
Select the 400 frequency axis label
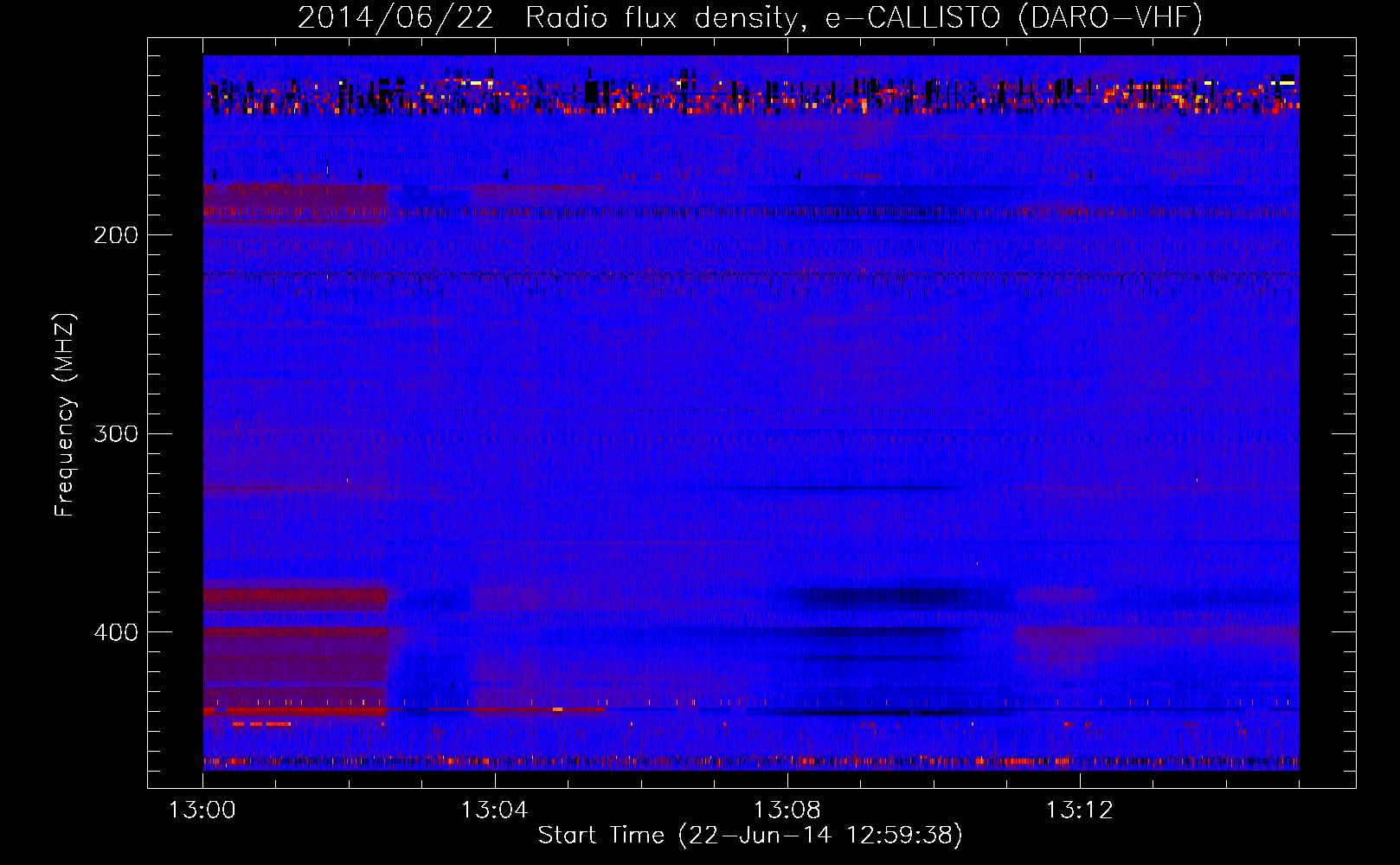click(116, 632)
